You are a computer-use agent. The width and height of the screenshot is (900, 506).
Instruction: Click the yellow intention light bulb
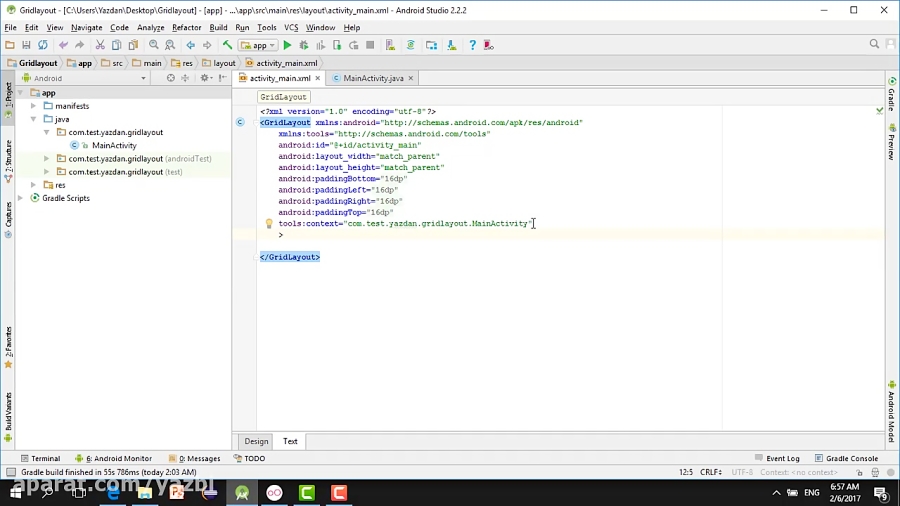pyautogui.click(x=268, y=224)
